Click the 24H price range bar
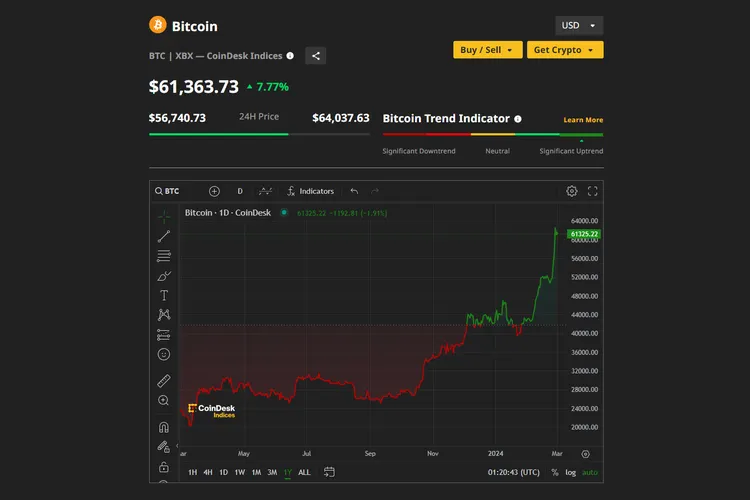Image resolution: width=750 pixels, height=500 pixels. 259,134
